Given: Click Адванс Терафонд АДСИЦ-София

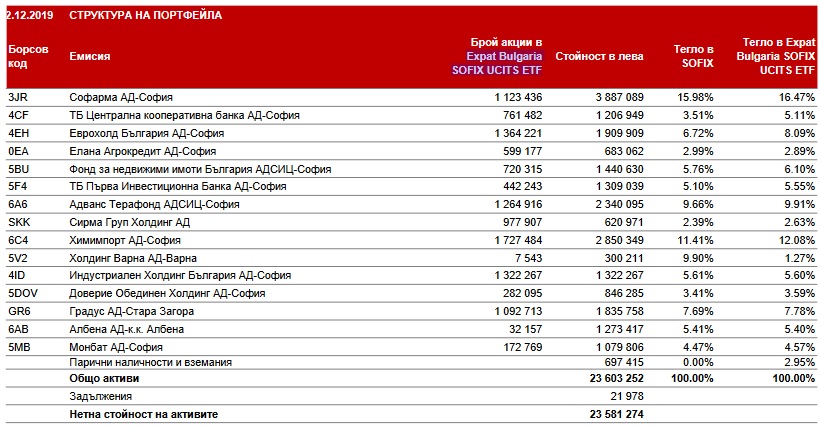Looking at the screenshot, I should click(x=154, y=204).
